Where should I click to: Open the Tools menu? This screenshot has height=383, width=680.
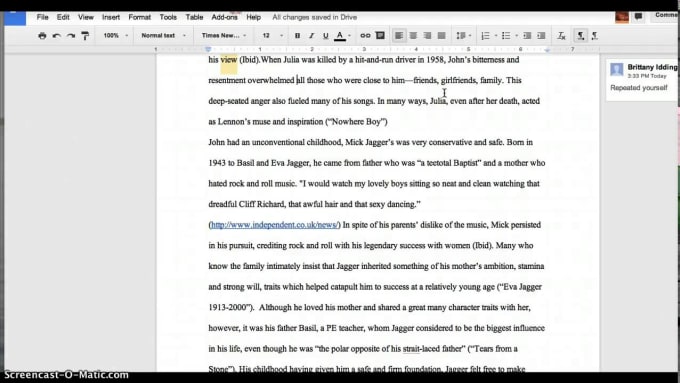(x=168, y=17)
